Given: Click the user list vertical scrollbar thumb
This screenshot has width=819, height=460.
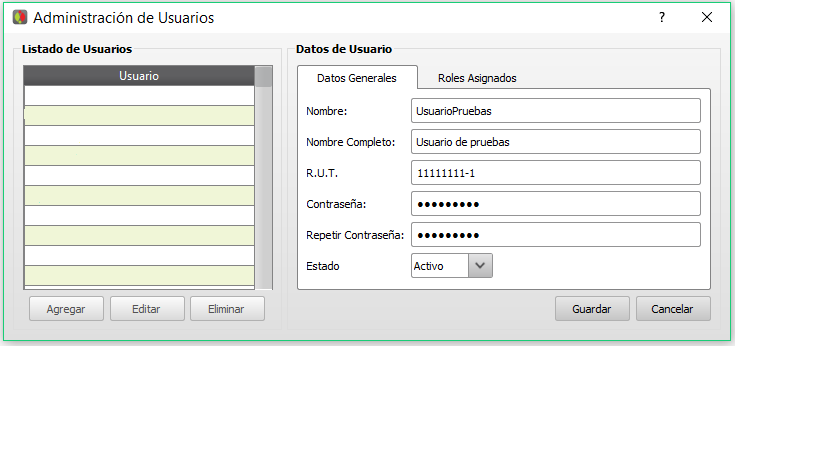Looking at the screenshot, I should point(263,77).
